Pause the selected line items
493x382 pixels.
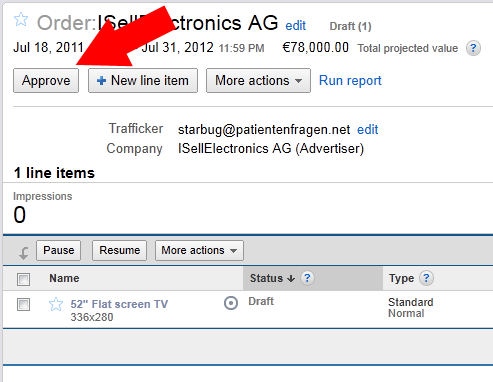pyautogui.click(x=59, y=250)
